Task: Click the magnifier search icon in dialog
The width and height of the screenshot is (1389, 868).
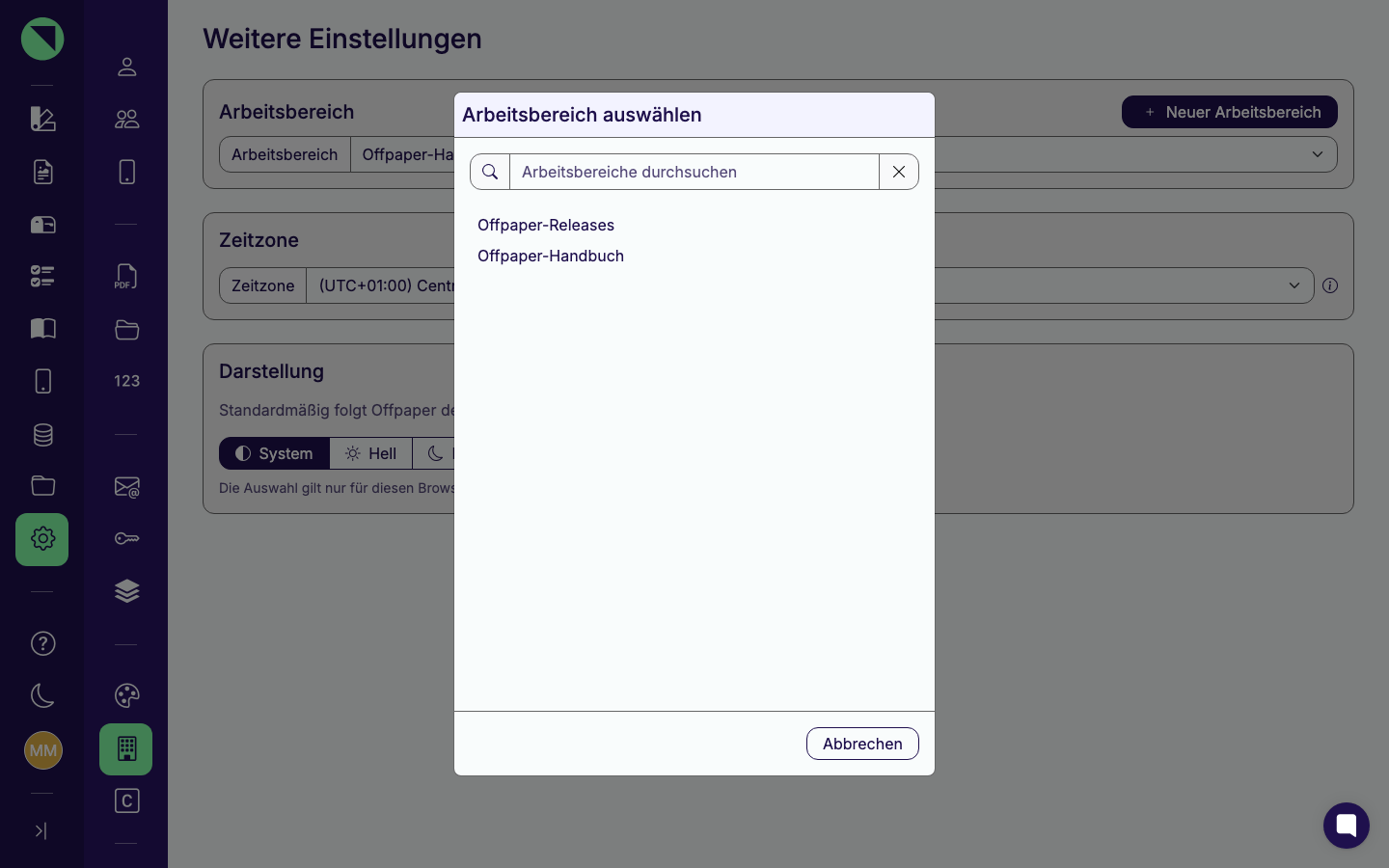Action: click(x=490, y=172)
